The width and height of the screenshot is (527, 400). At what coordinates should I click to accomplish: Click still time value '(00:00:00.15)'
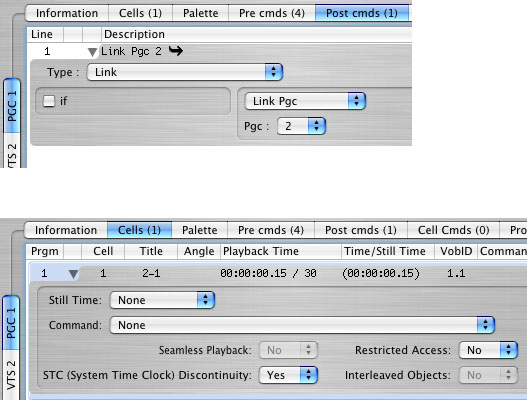tap(381, 273)
